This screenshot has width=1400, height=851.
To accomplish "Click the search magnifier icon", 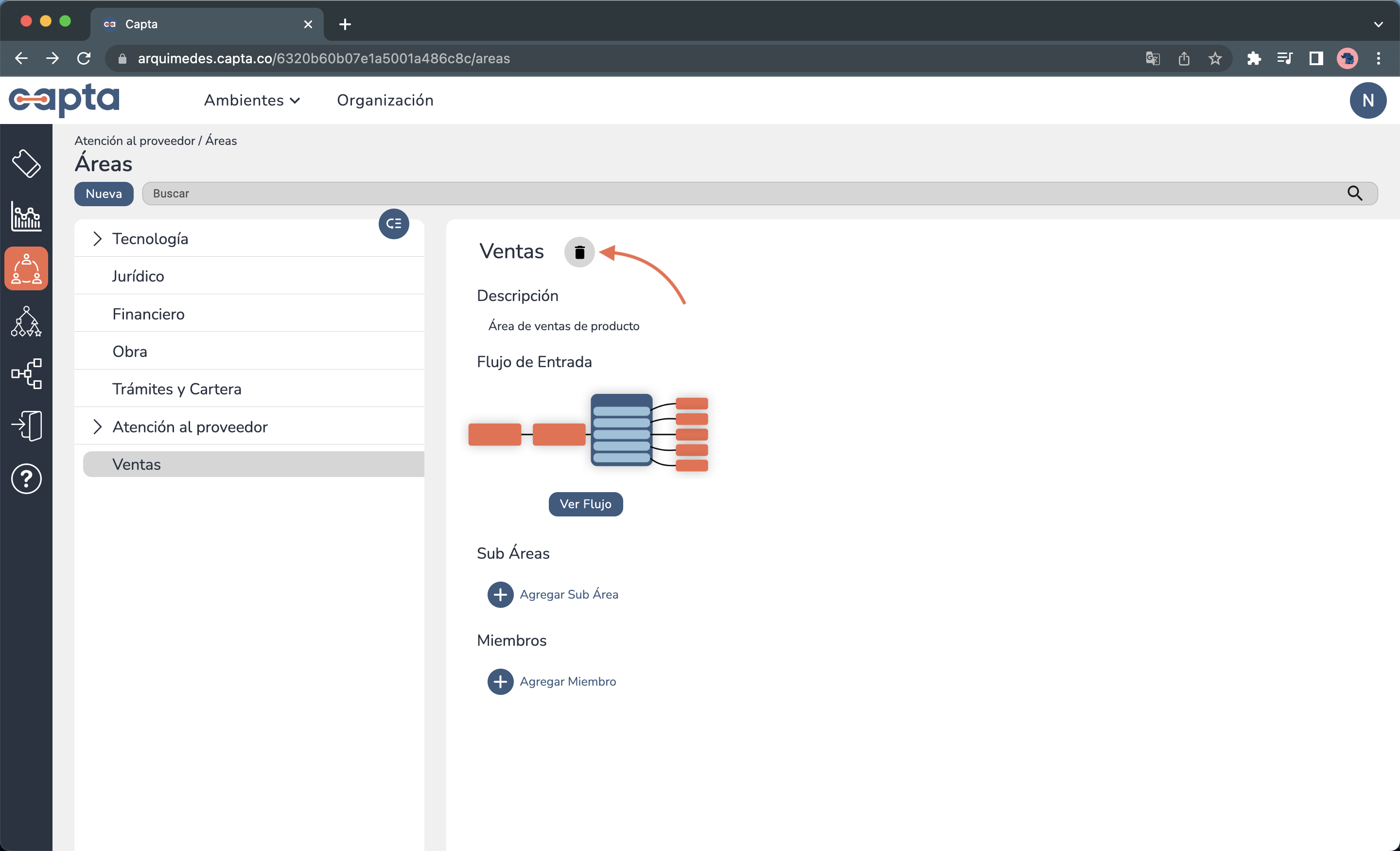I will pyautogui.click(x=1354, y=194).
